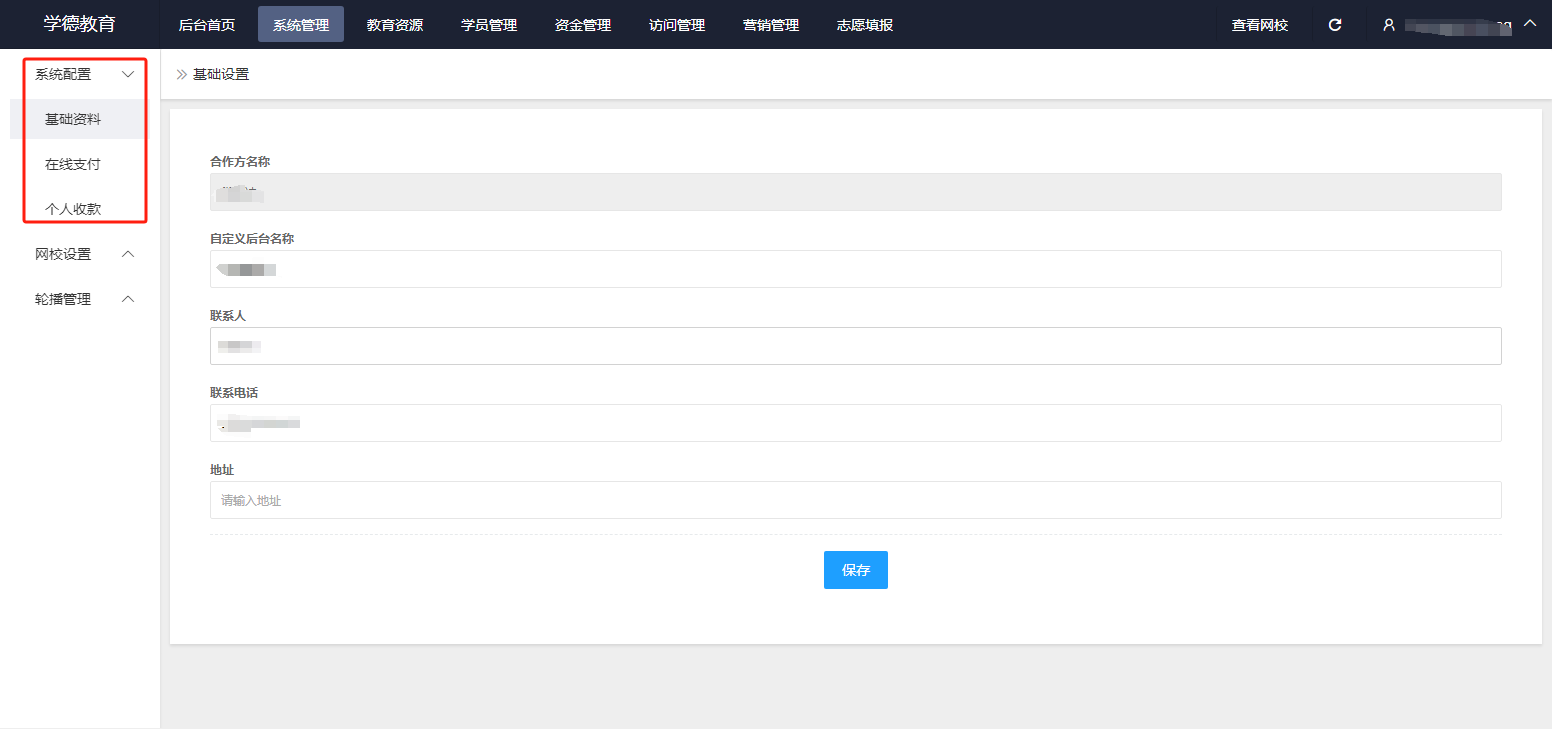Viewport: 1552px width, 729px height.
Task: Focus the 自定义后台名称 input
Action: click(856, 269)
